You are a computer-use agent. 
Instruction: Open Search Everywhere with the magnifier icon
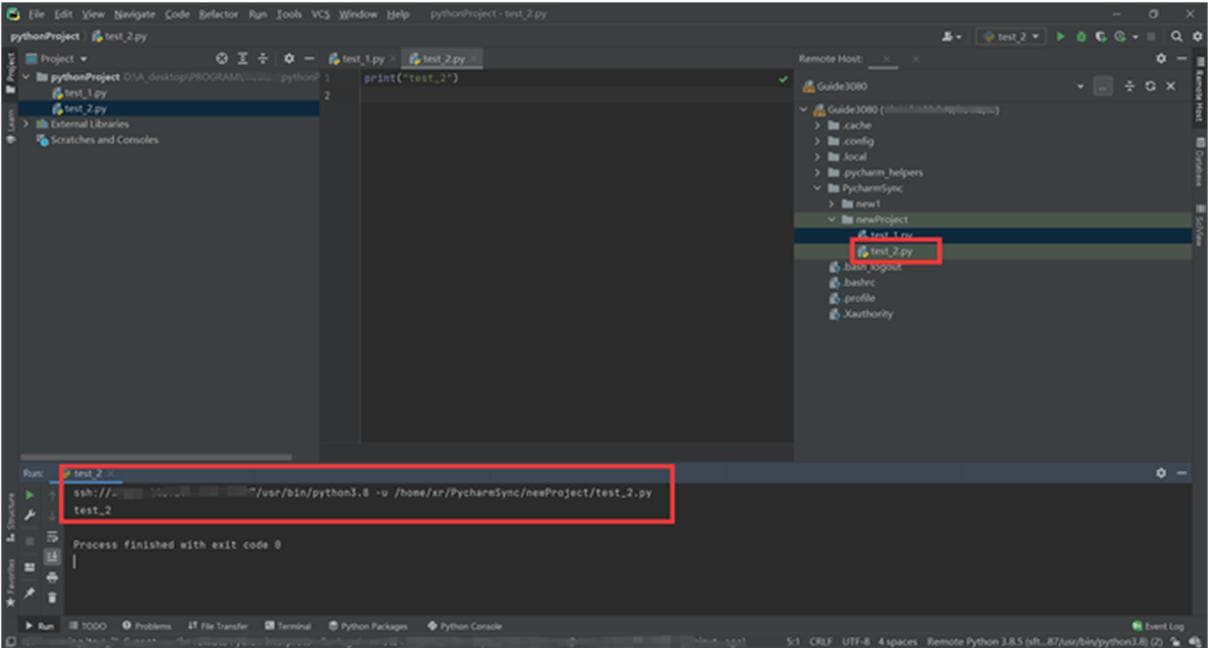tap(1178, 37)
